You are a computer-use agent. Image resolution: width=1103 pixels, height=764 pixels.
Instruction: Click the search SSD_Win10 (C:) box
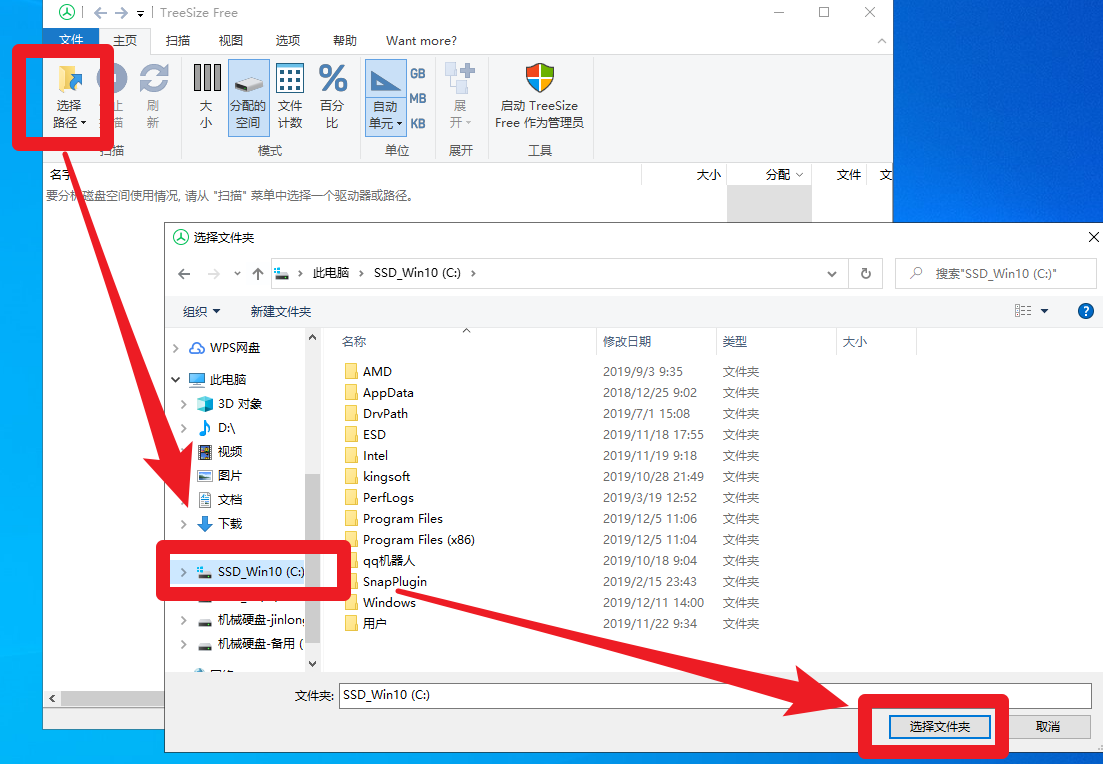pos(995,274)
